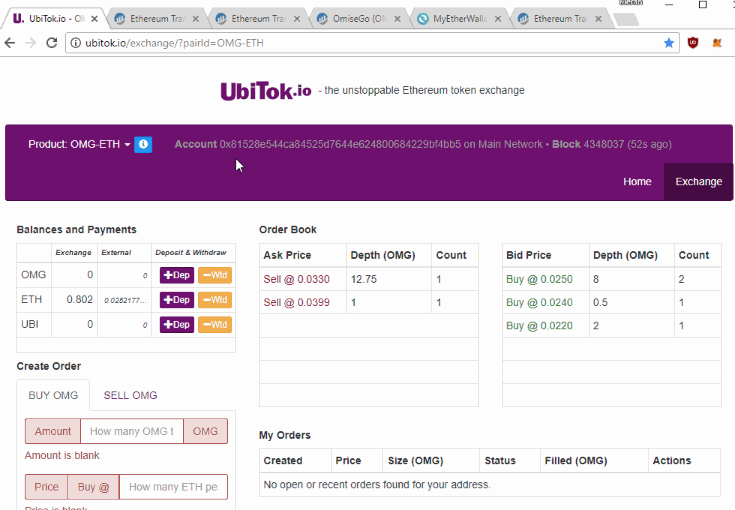Screen dimensions: 735x510
Task: Open the uBlock shield extension icon
Action: pos(693,43)
